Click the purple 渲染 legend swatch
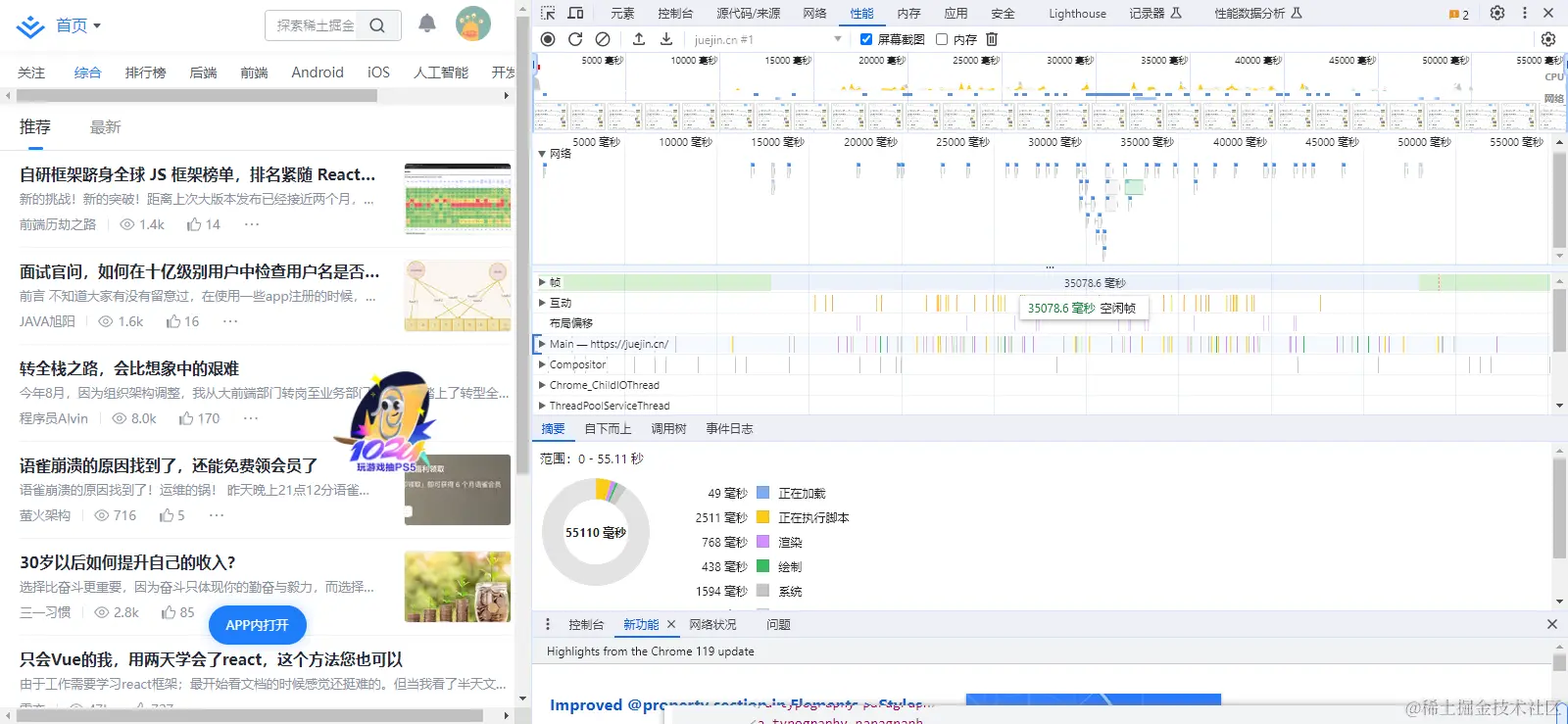Viewport: 1568px width, 724px height. coord(762,542)
